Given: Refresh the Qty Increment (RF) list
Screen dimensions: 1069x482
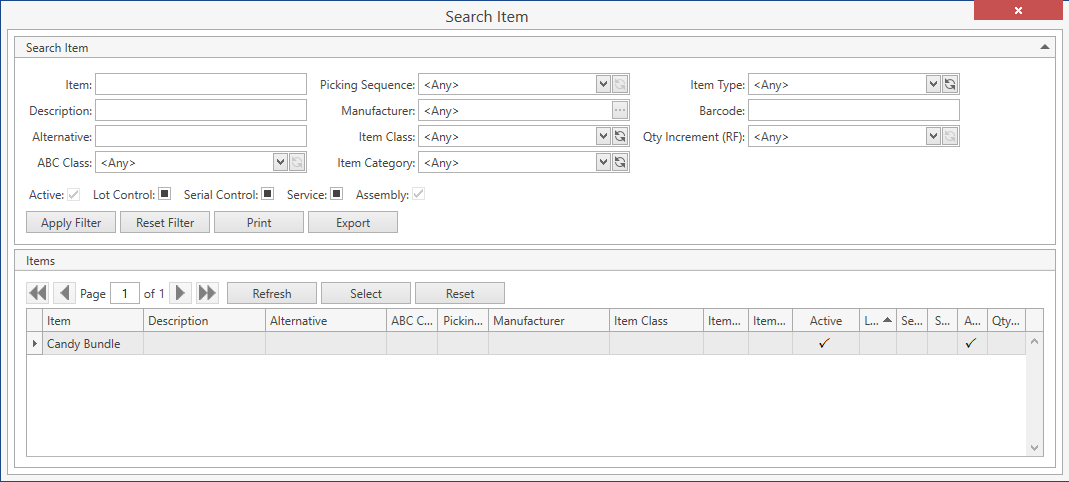Looking at the screenshot, I should (950, 136).
